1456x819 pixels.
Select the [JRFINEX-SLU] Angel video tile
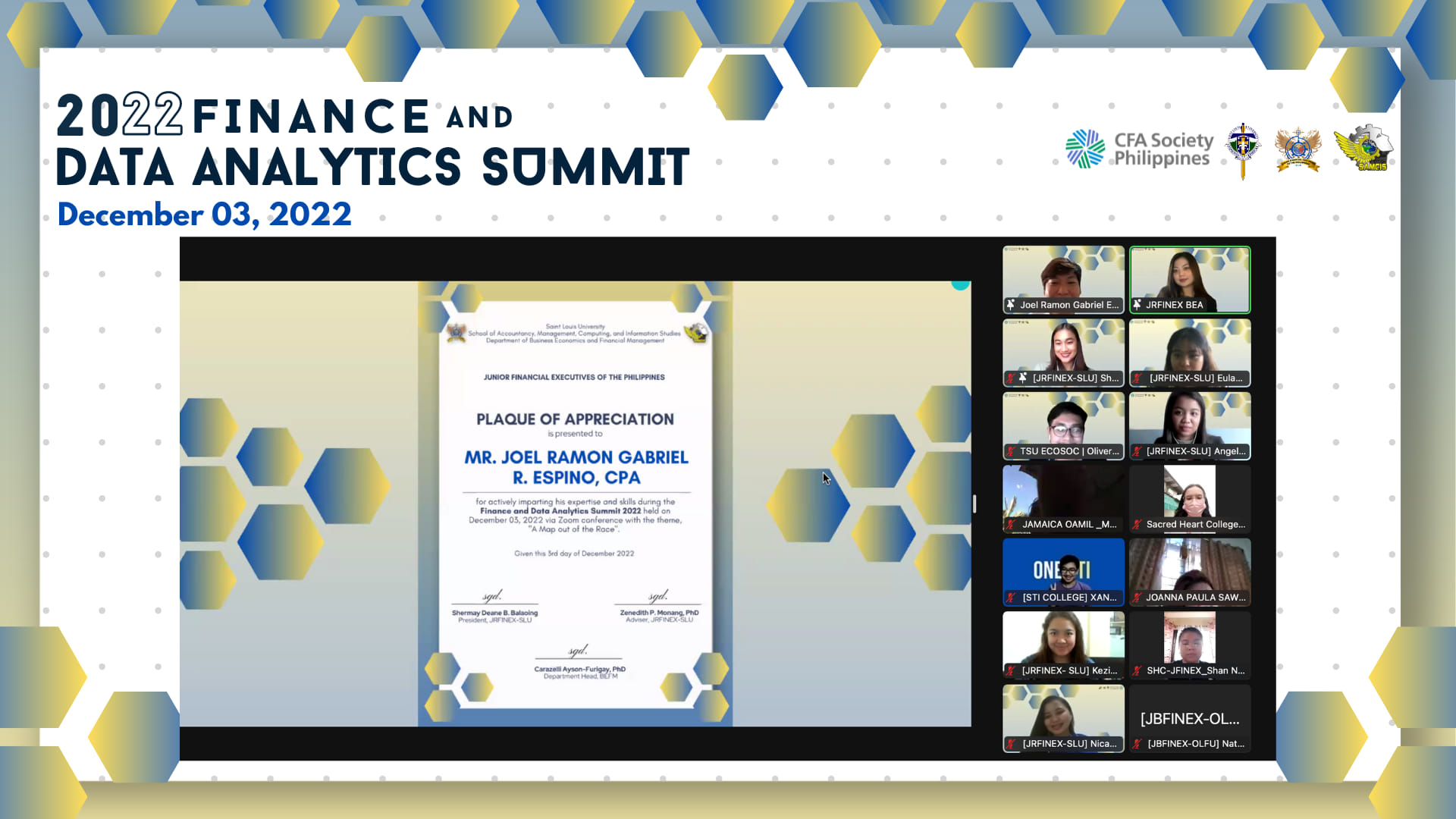coord(1189,421)
